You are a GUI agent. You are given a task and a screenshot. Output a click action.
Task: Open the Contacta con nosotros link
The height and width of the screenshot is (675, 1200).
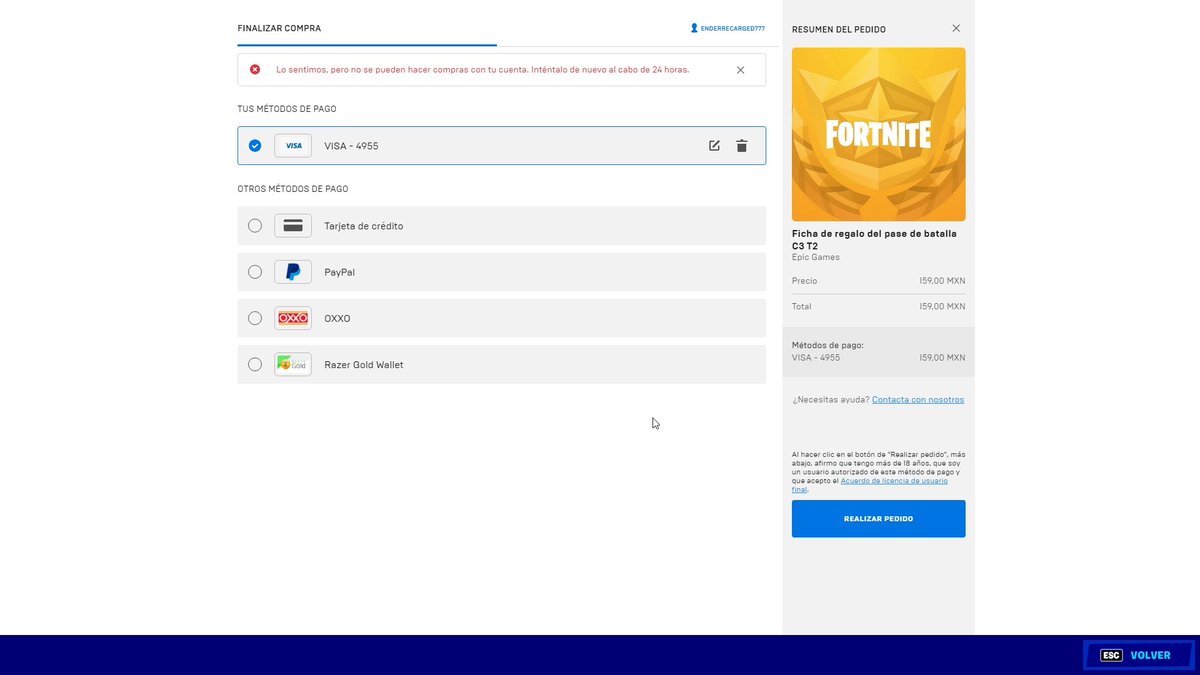click(918, 400)
